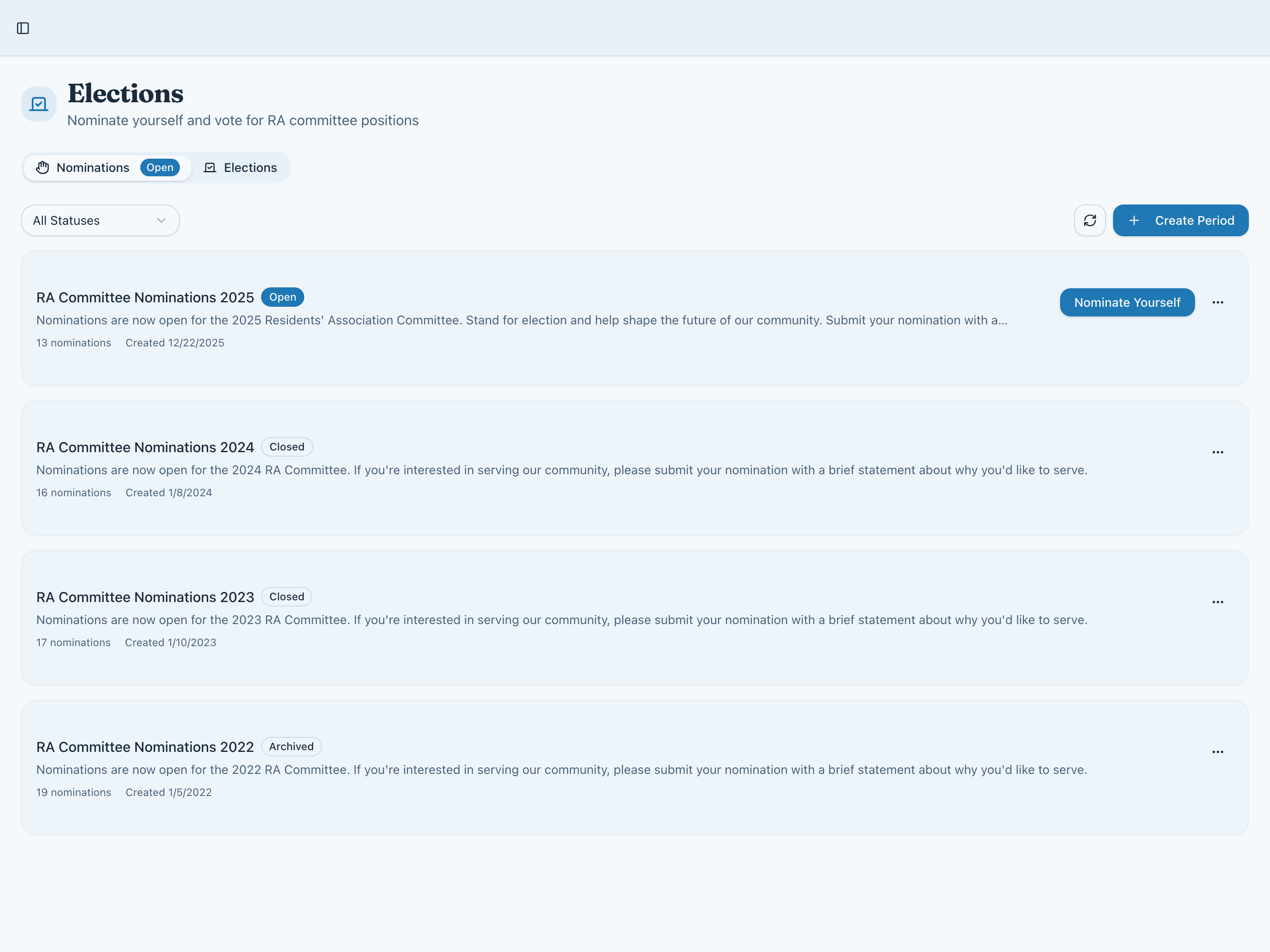Click the Elections ballot header icon
The image size is (1270, 952).
(x=39, y=104)
